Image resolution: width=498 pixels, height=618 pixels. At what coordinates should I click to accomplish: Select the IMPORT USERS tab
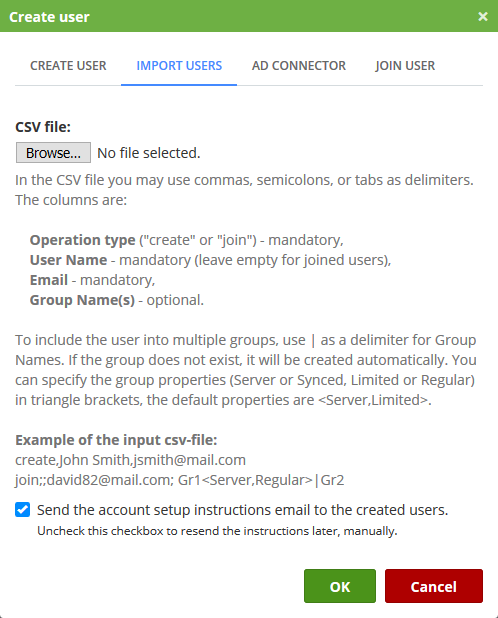[x=179, y=65]
